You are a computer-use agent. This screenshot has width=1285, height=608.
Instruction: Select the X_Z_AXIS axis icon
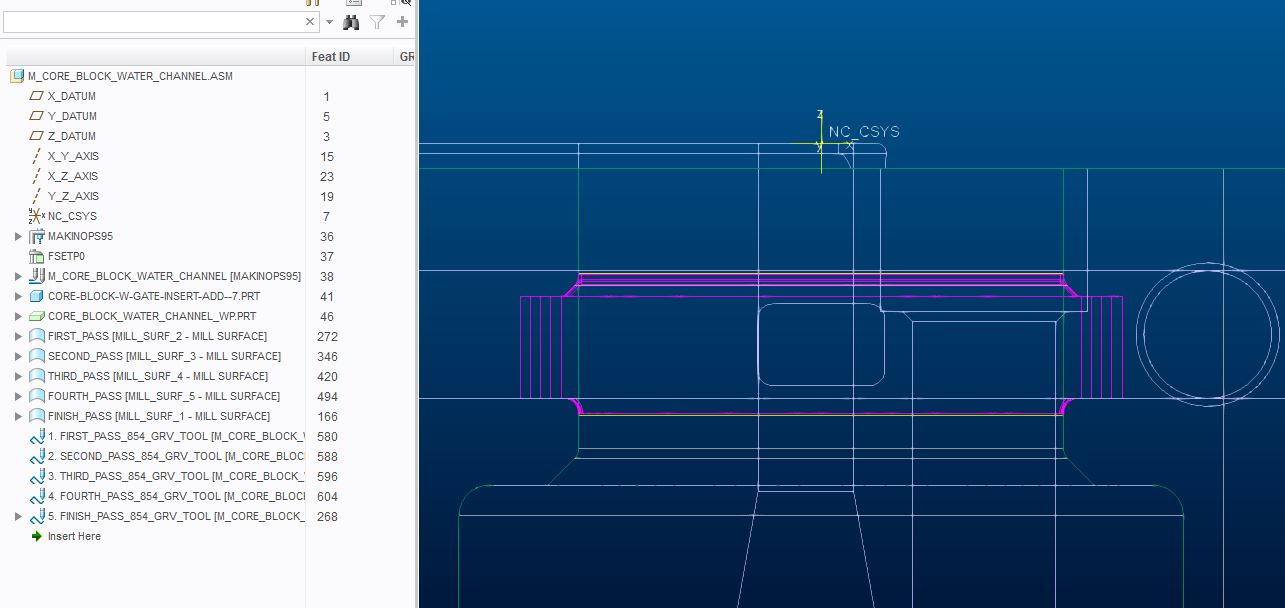37,176
